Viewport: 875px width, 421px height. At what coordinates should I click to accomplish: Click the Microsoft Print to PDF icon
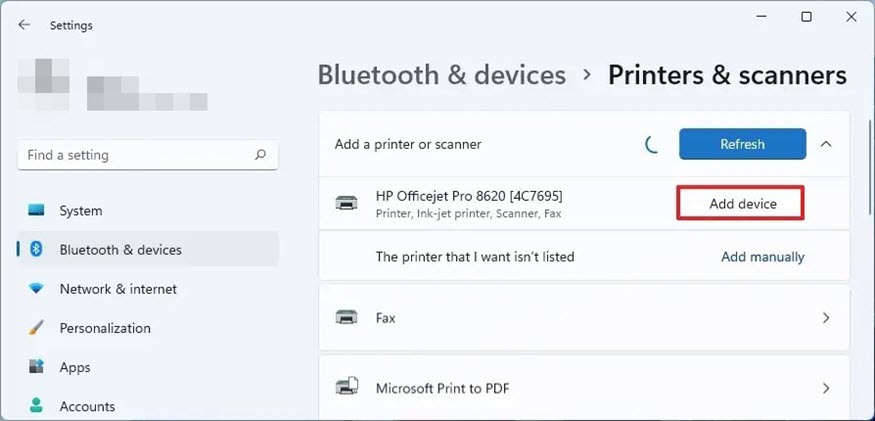pos(346,388)
